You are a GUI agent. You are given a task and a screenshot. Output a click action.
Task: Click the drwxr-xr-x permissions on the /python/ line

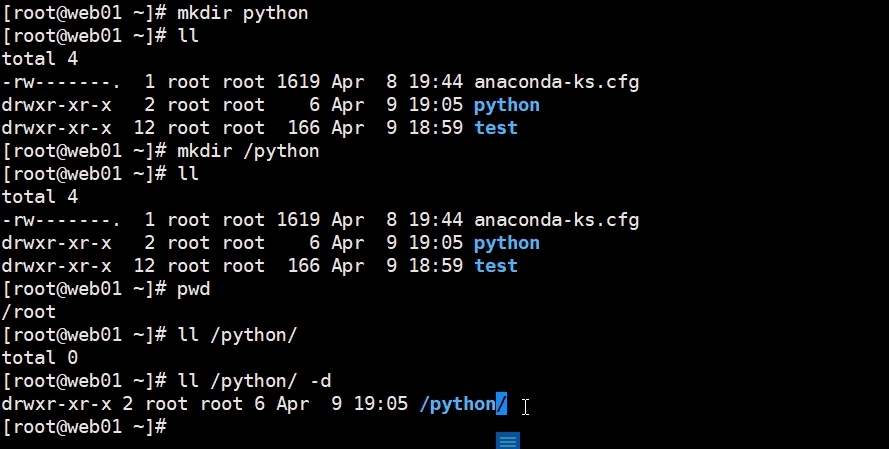[56, 404]
